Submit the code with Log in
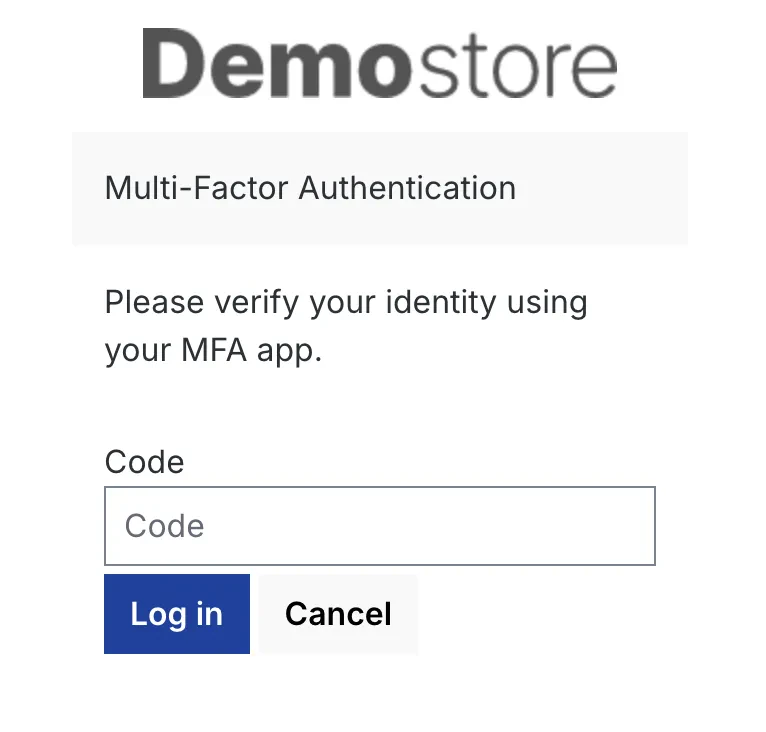Screen dimensions: 766x732 (x=176, y=614)
